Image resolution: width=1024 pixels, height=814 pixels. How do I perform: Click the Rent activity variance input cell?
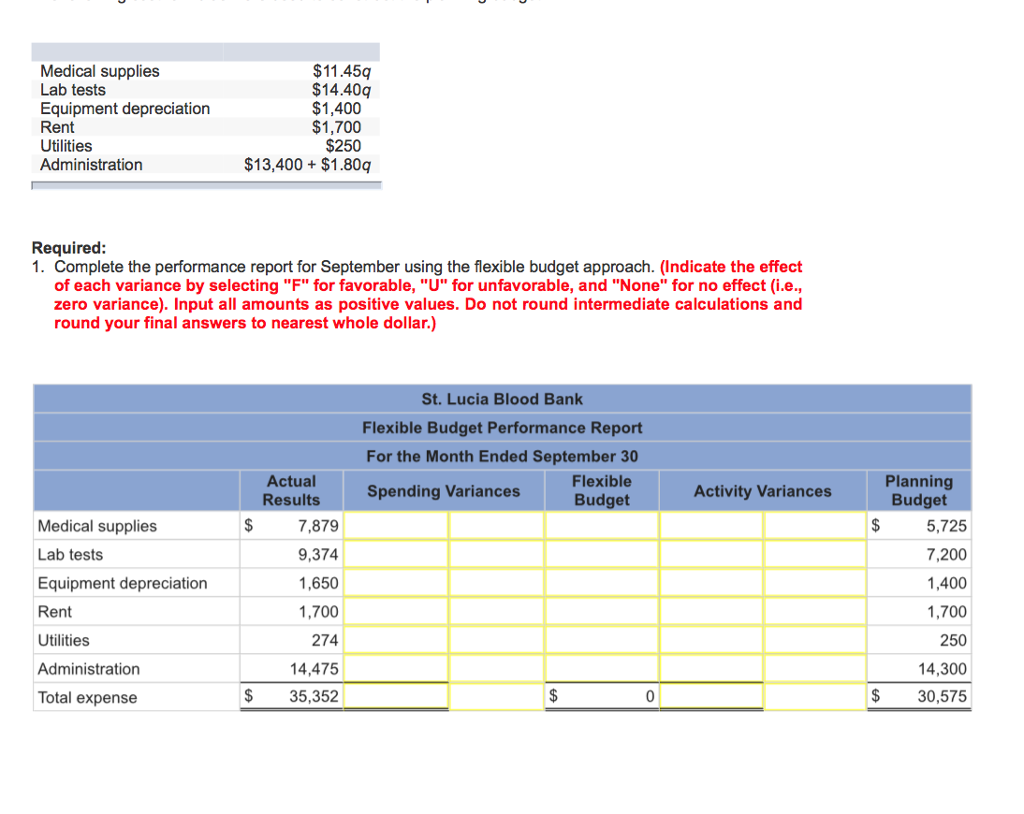[x=710, y=611]
